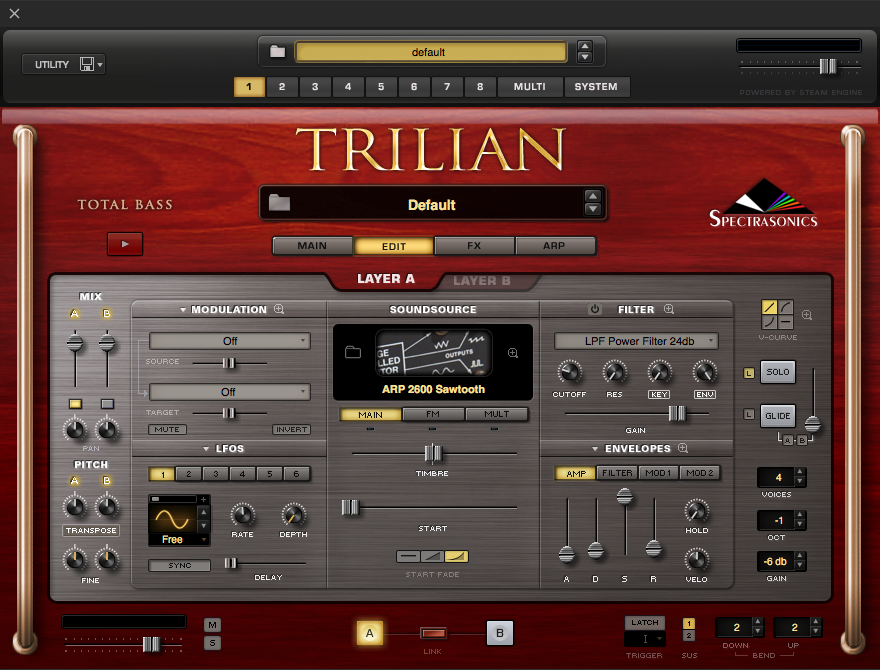Screen dimensions: 880x670
Task: Zoom the velocity curve magnifier icon
Action: (807, 315)
